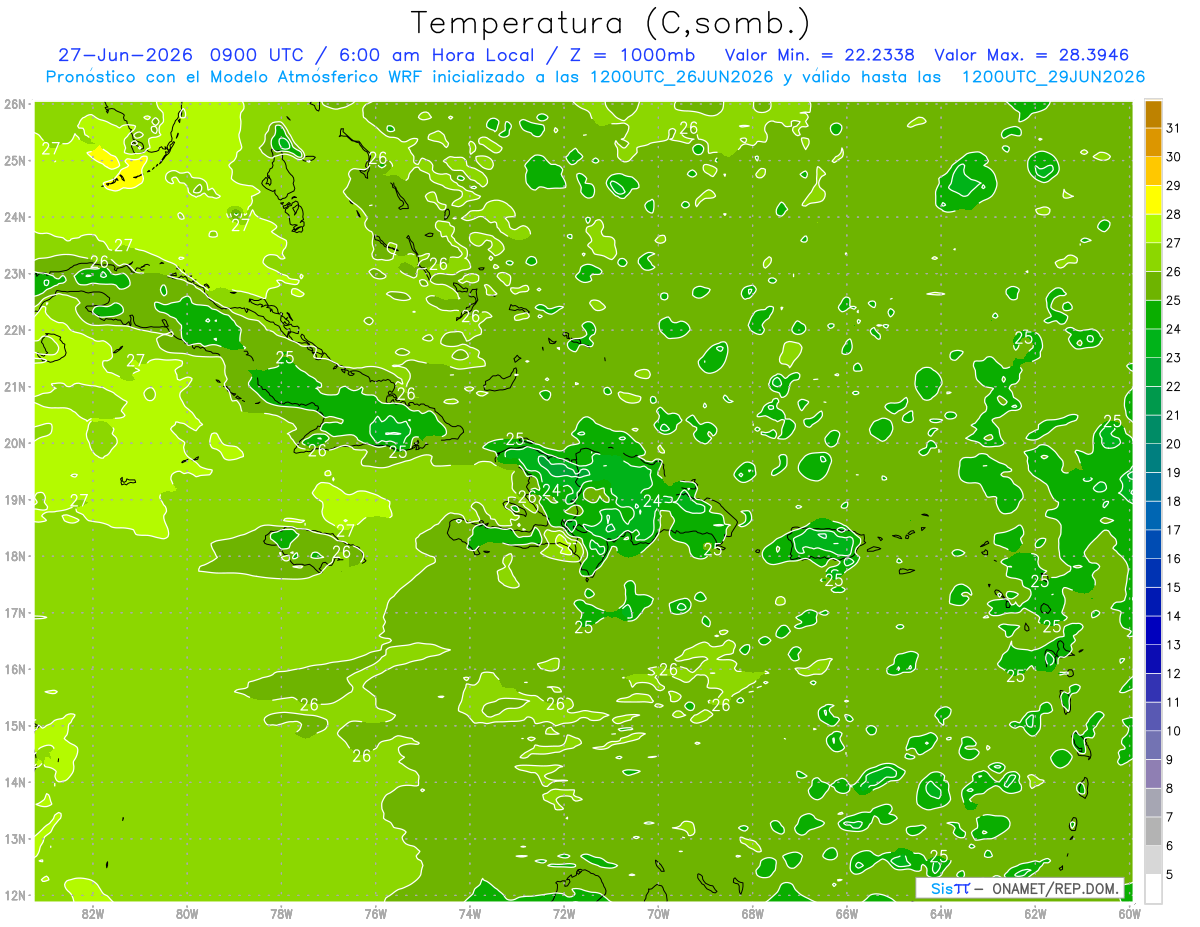Click the "Valor Min. = 22.2338" value

coord(818,55)
